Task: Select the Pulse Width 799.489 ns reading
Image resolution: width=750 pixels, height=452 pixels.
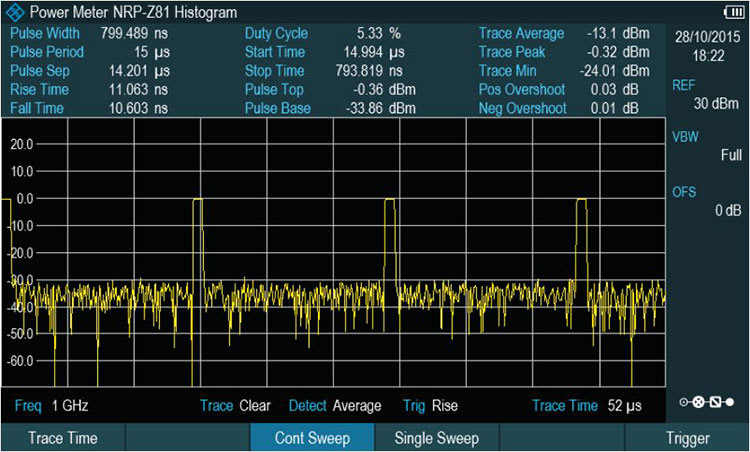Action: tap(89, 33)
